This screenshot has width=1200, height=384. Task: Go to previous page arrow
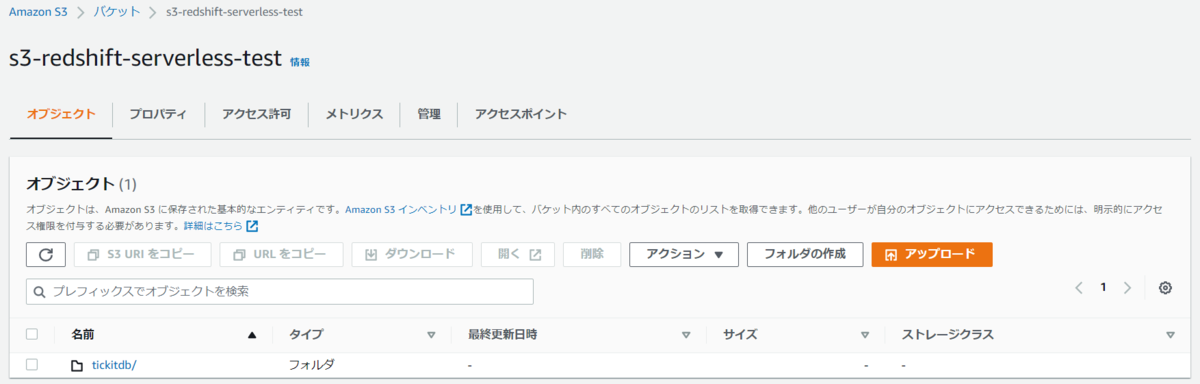pos(1079,288)
